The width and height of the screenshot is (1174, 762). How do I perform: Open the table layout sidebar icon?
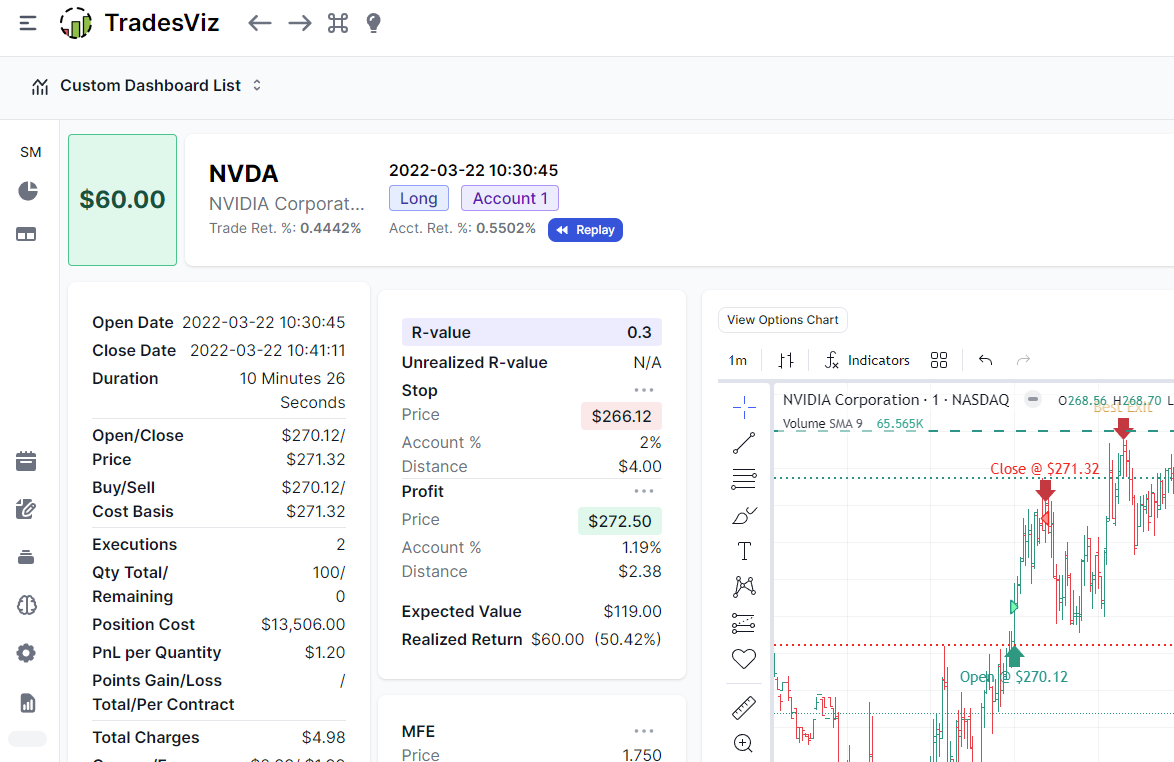click(x=26, y=234)
